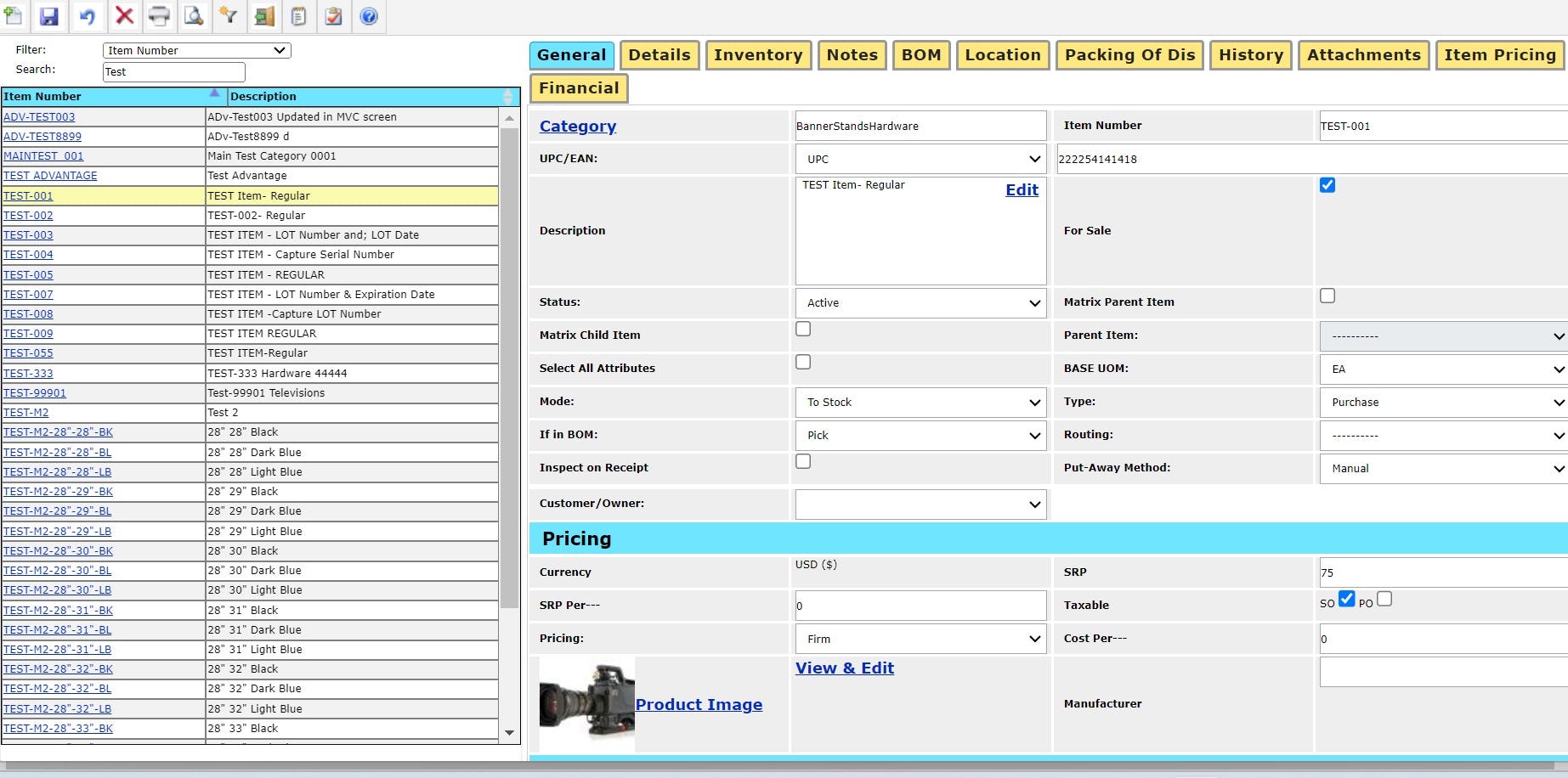This screenshot has height=778, width=1568.
Task: Change the UPC/EAN type selection
Action: (920, 159)
